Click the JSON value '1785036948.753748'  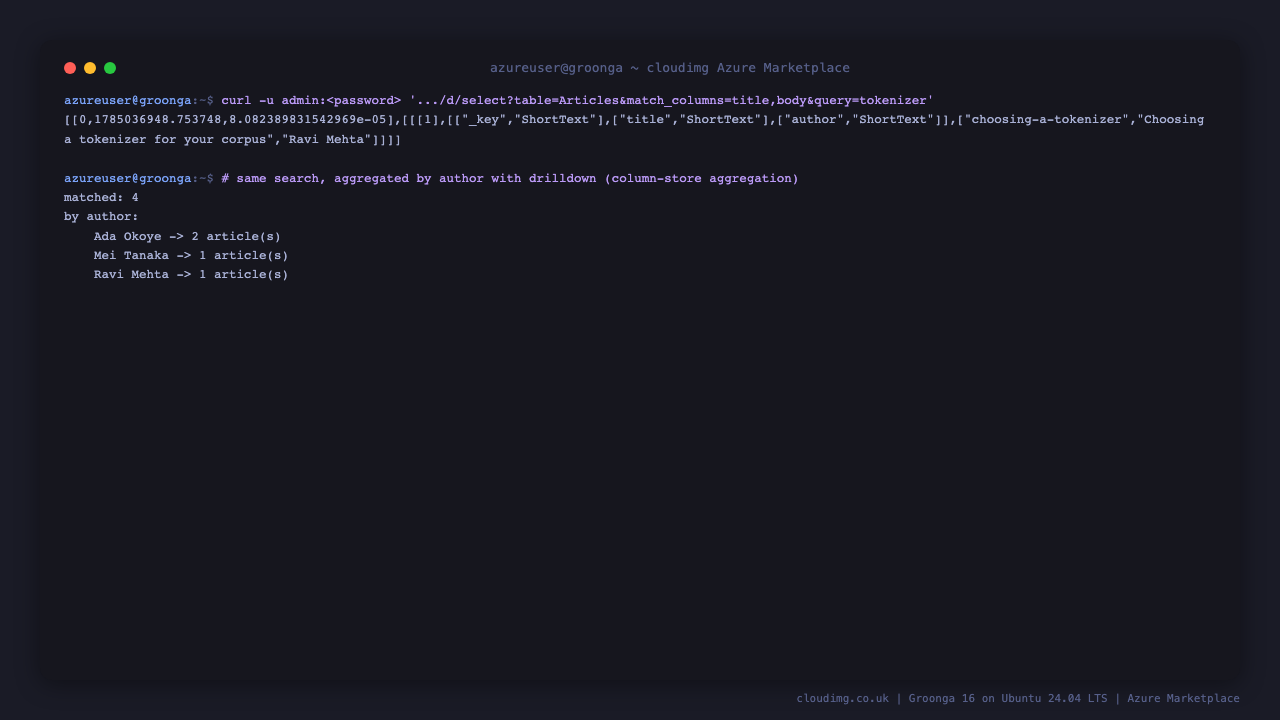(x=158, y=120)
